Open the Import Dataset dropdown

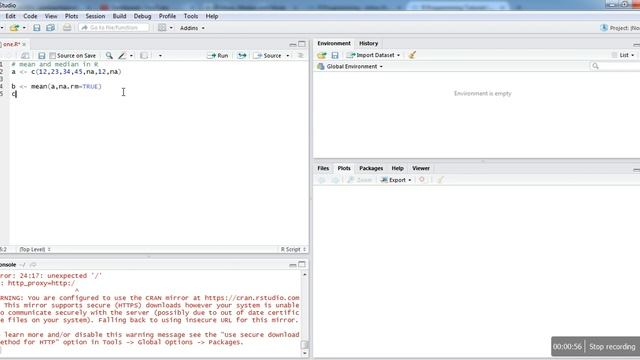[373, 55]
